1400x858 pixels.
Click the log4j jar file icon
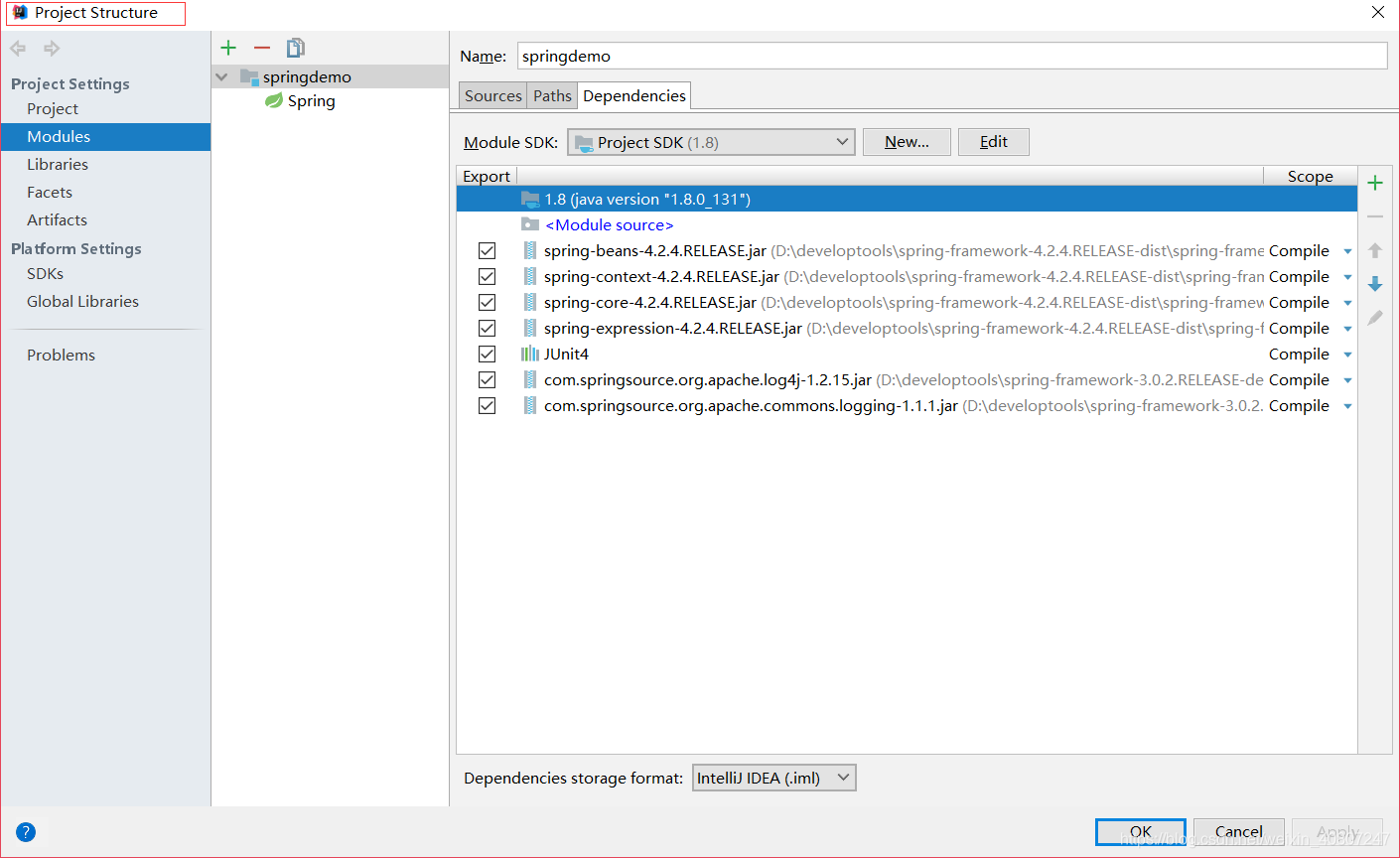(530, 379)
